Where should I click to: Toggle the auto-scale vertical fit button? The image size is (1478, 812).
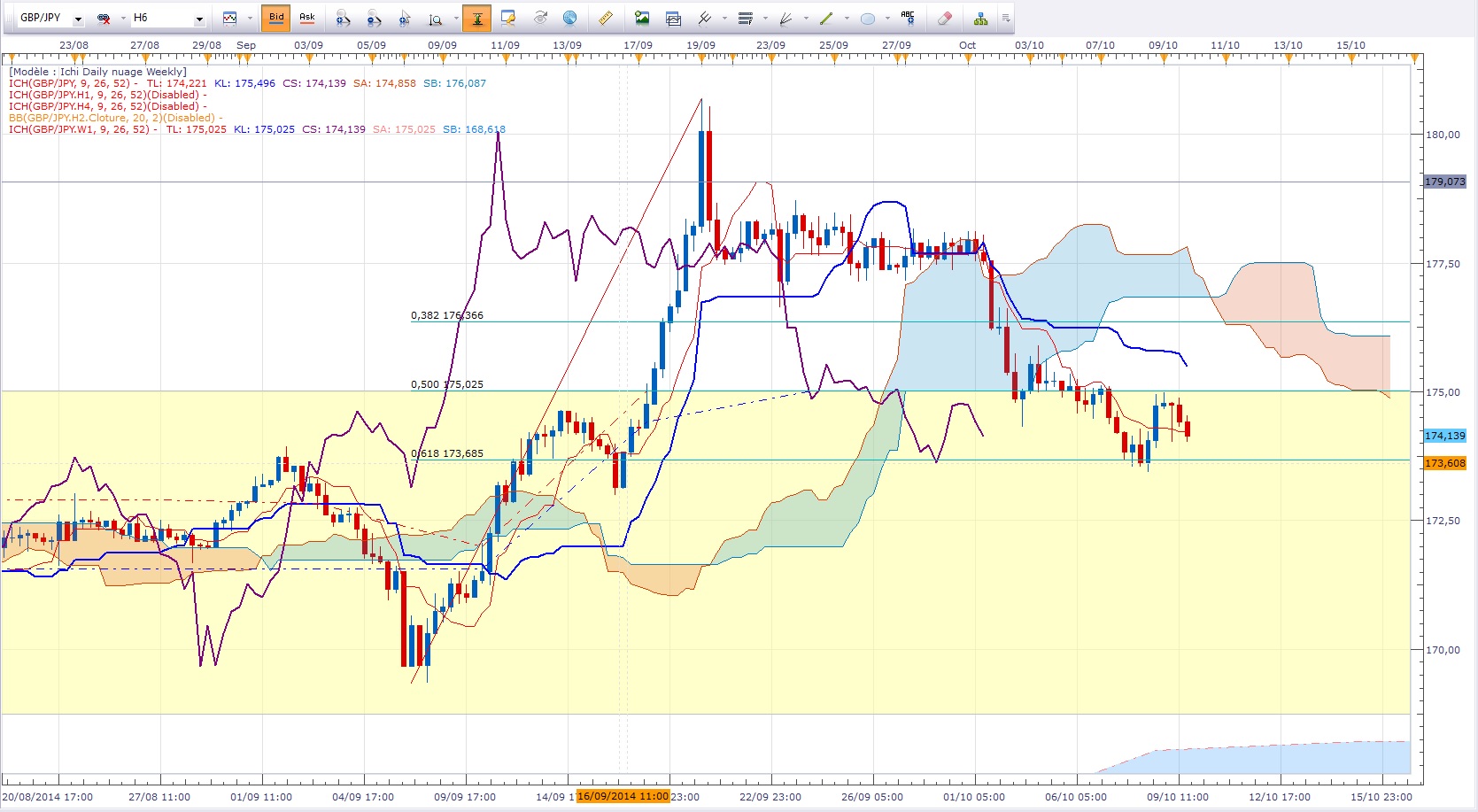(x=477, y=18)
